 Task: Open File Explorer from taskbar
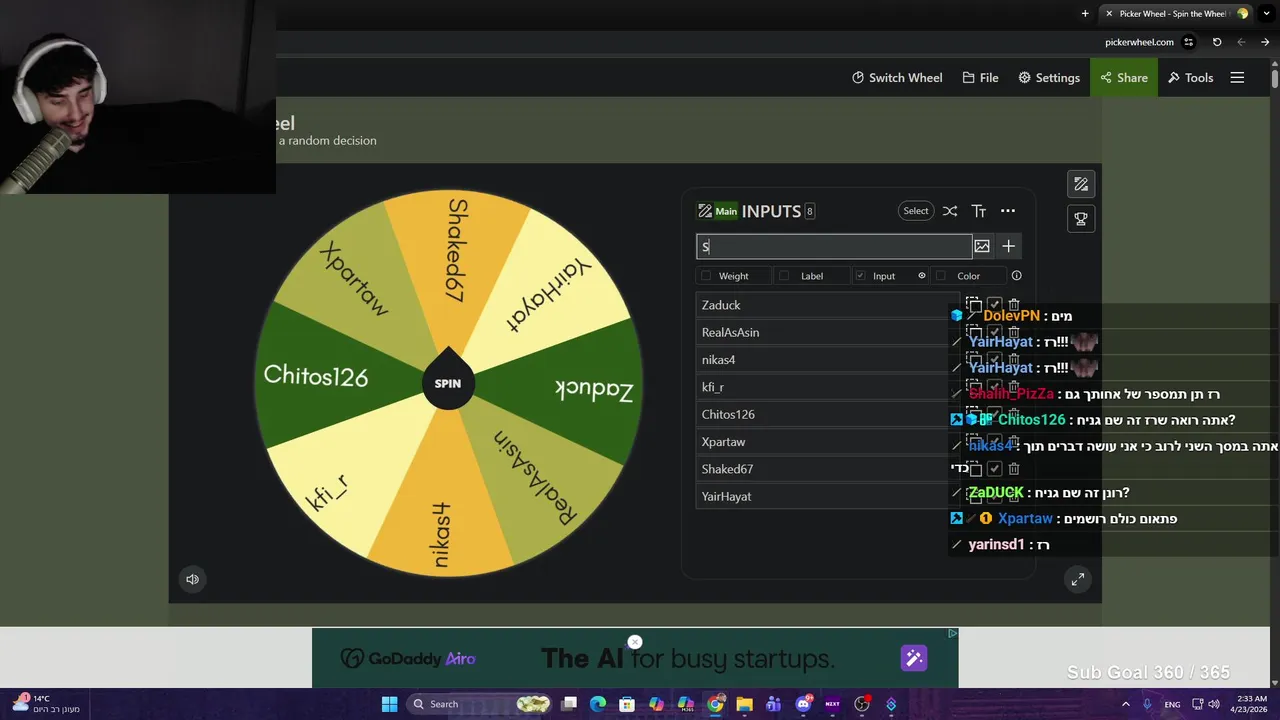click(x=744, y=704)
